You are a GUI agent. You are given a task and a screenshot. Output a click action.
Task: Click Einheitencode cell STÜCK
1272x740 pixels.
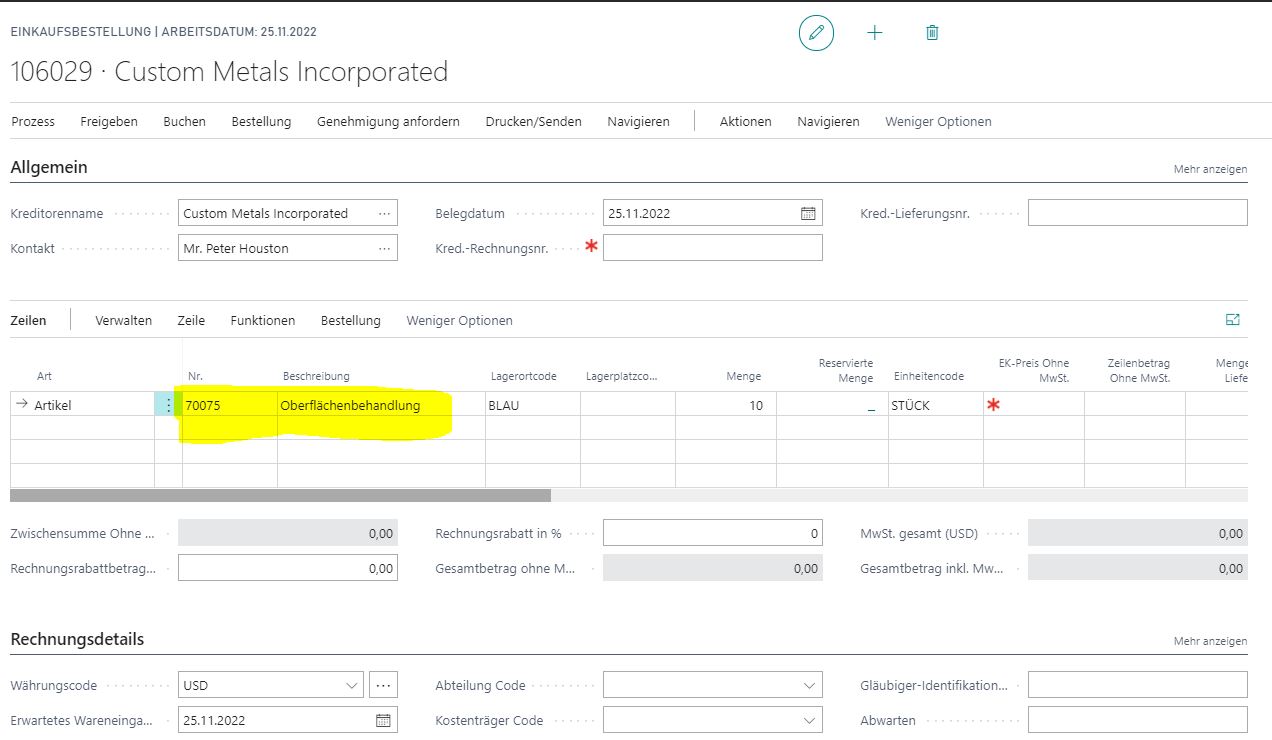pyautogui.click(x=935, y=405)
